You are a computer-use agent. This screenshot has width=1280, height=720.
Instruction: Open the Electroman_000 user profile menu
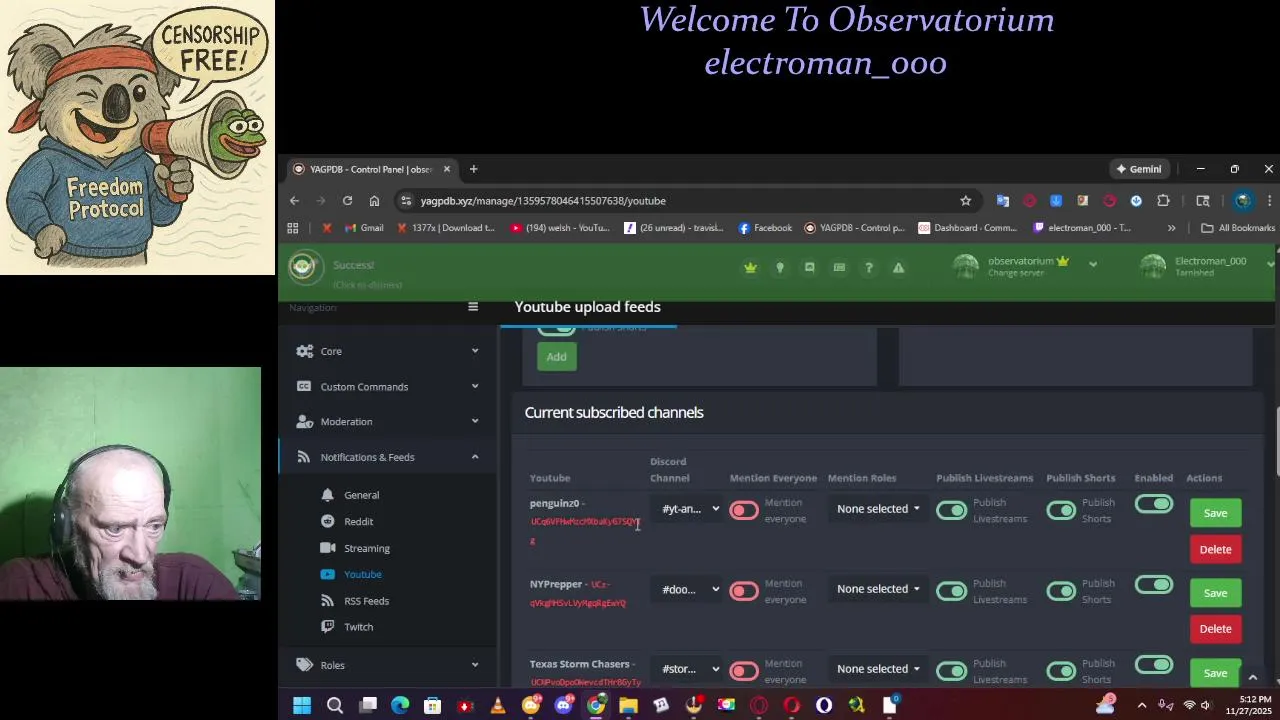point(1207,266)
